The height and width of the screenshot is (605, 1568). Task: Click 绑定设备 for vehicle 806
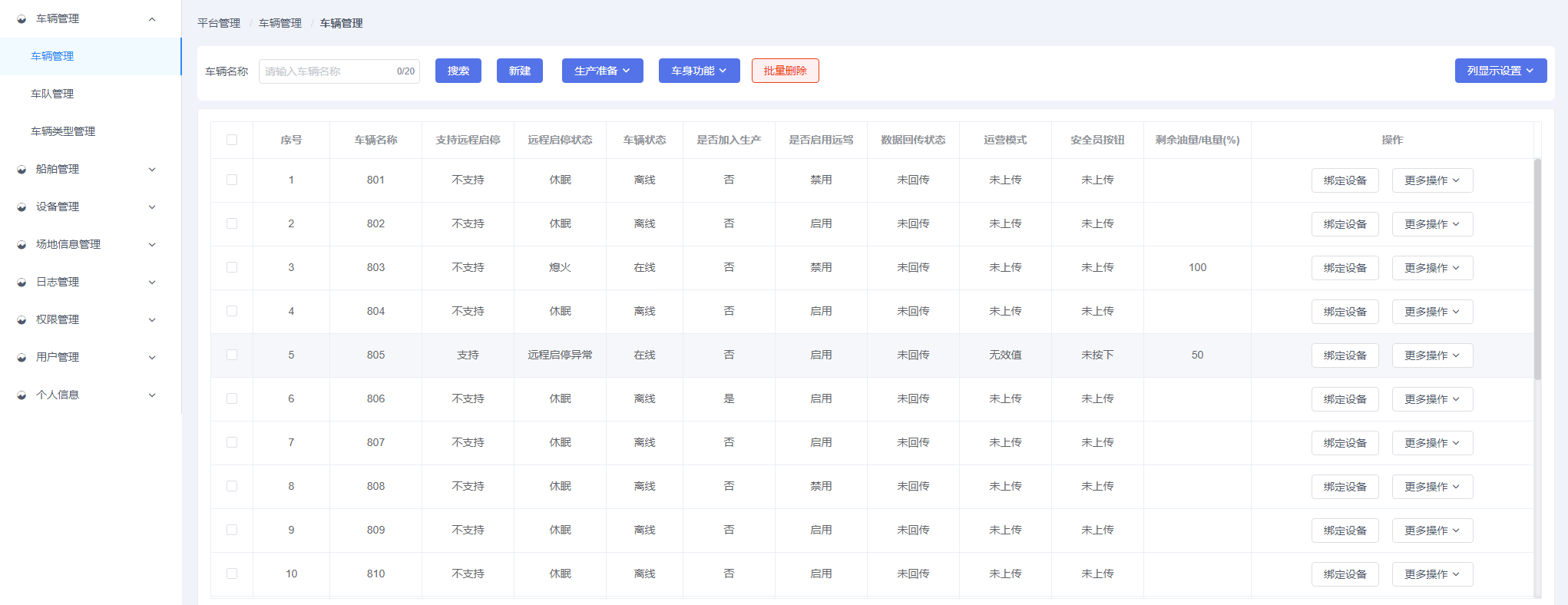point(1345,399)
